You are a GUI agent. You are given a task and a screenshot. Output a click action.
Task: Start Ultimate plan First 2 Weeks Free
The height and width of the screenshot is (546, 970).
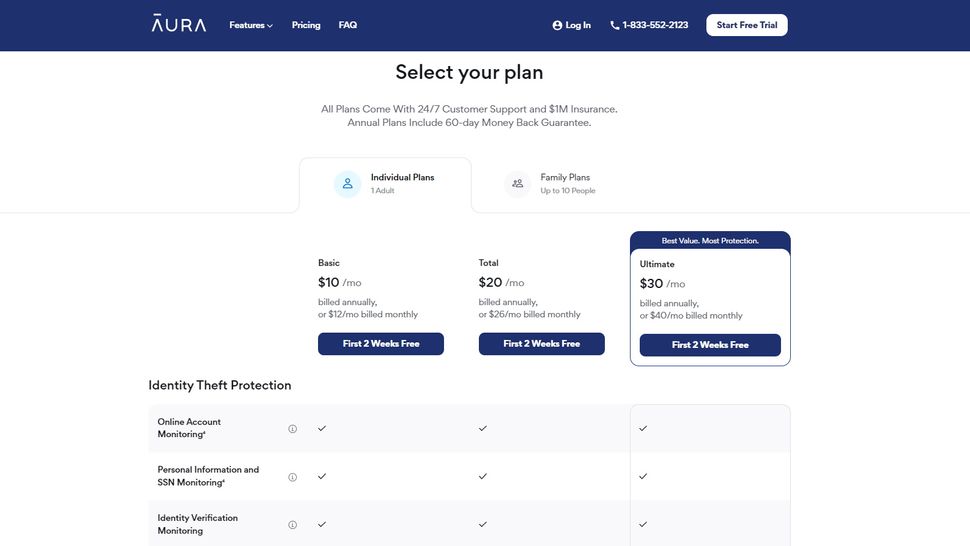710,345
